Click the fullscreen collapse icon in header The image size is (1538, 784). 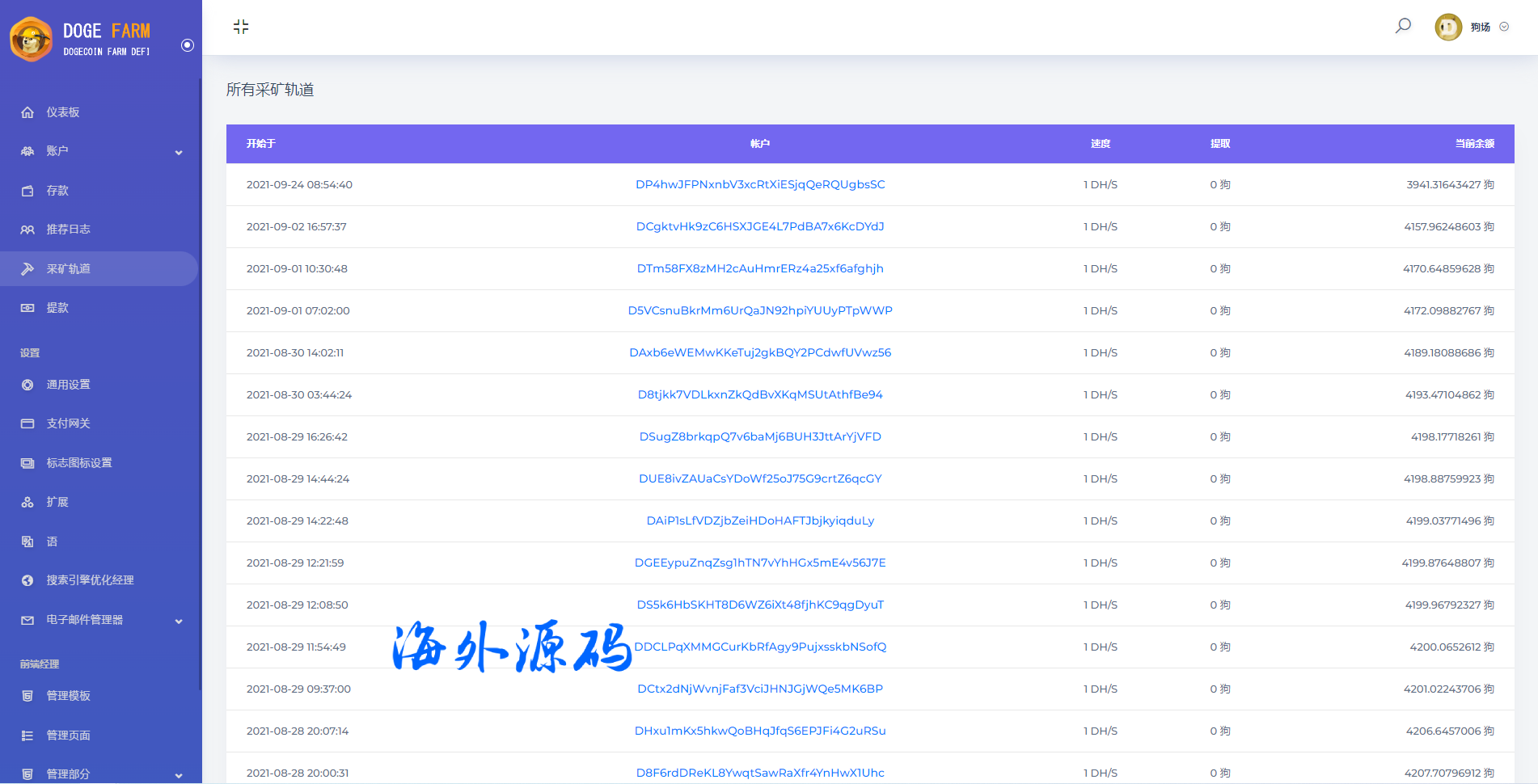241,27
